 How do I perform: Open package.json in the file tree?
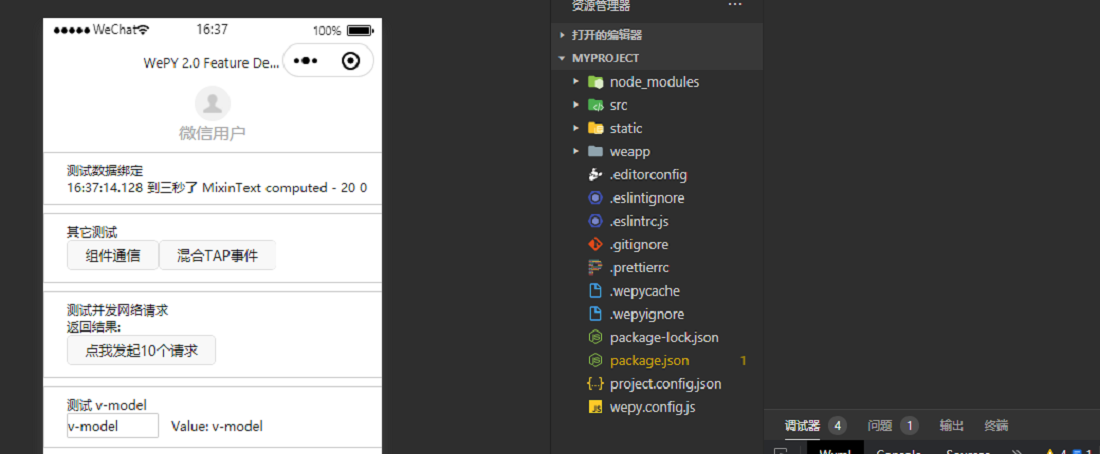click(x=650, y=361)
